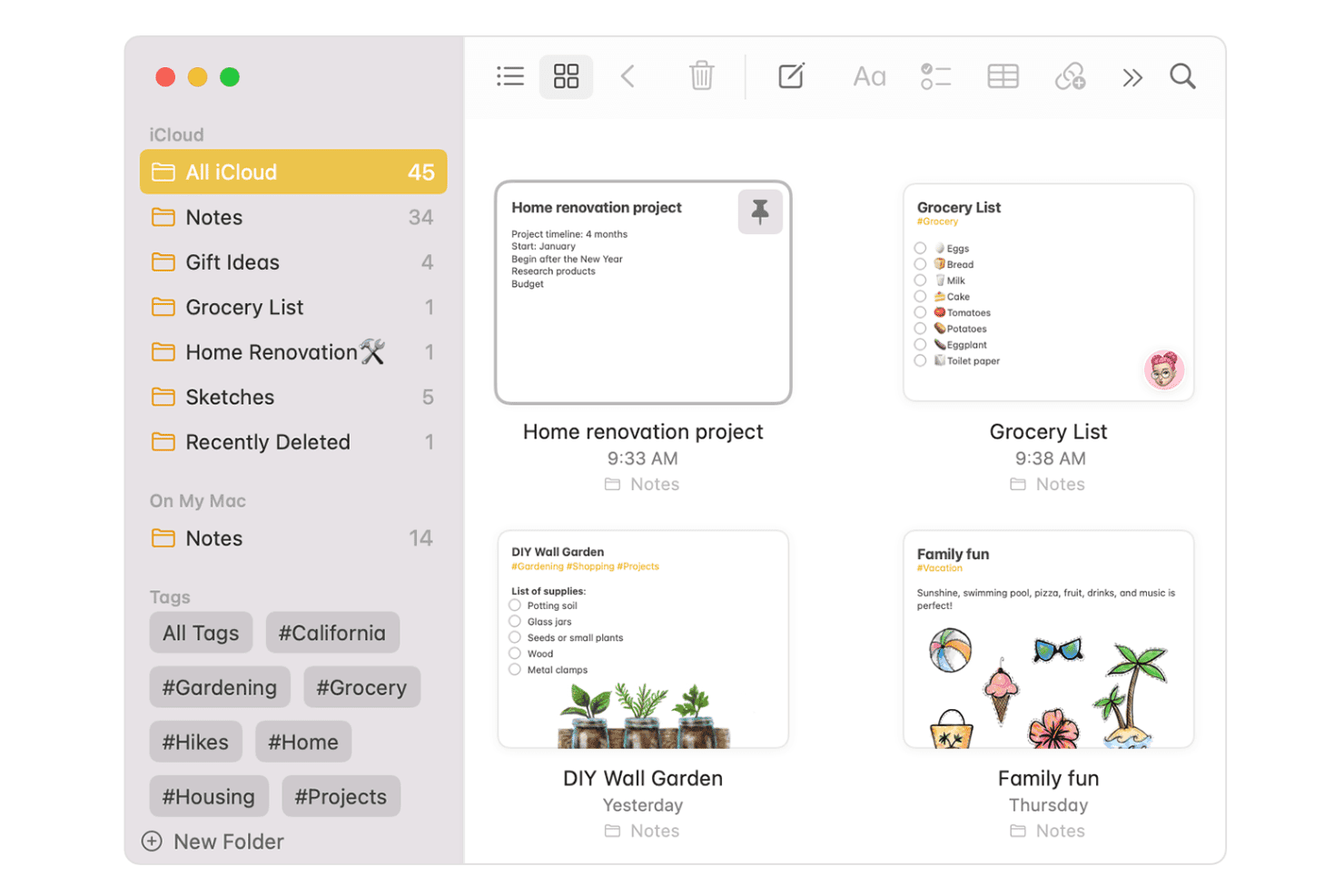
Task: Click shared participant avatar on Grocery List
Action: tap(1163, 369)
